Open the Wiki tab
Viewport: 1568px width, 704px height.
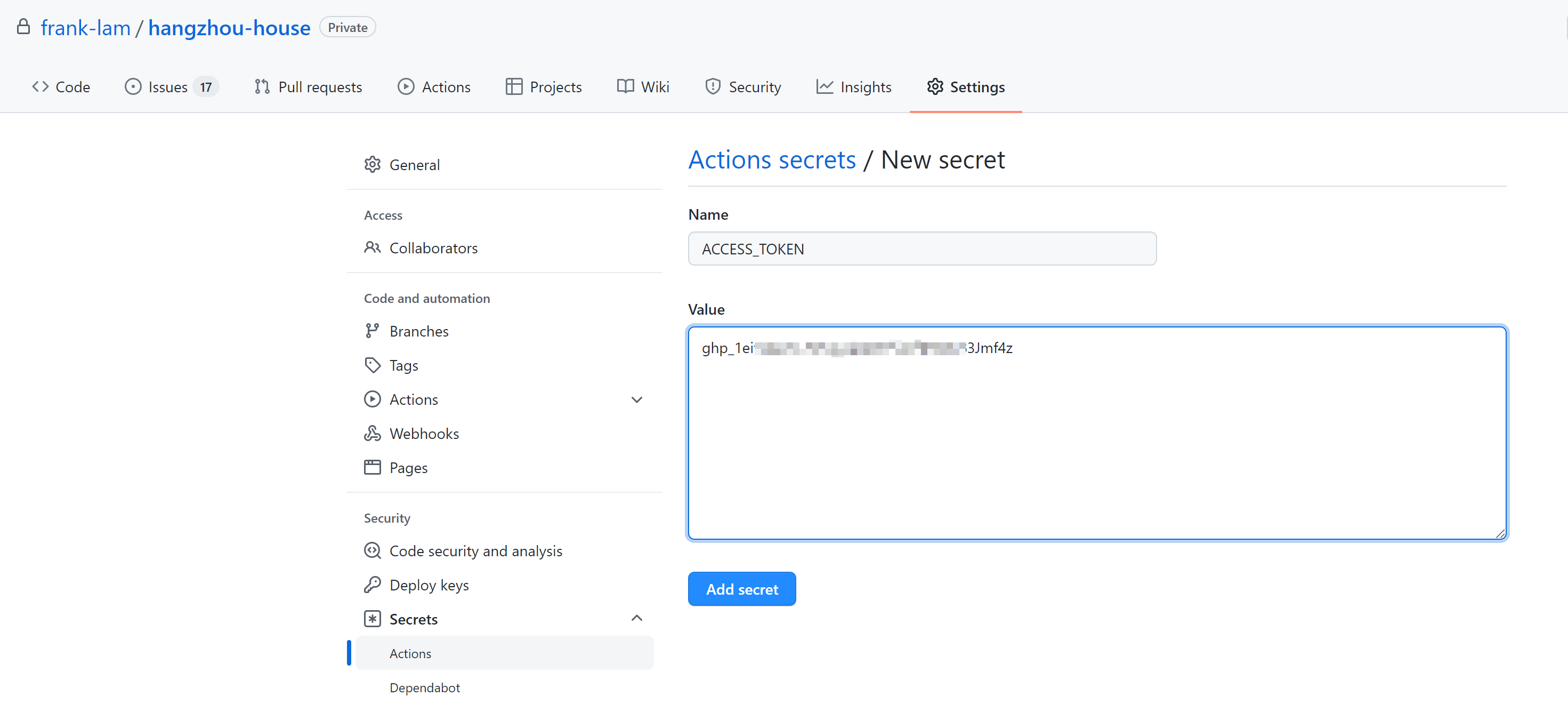click(643, 87)
